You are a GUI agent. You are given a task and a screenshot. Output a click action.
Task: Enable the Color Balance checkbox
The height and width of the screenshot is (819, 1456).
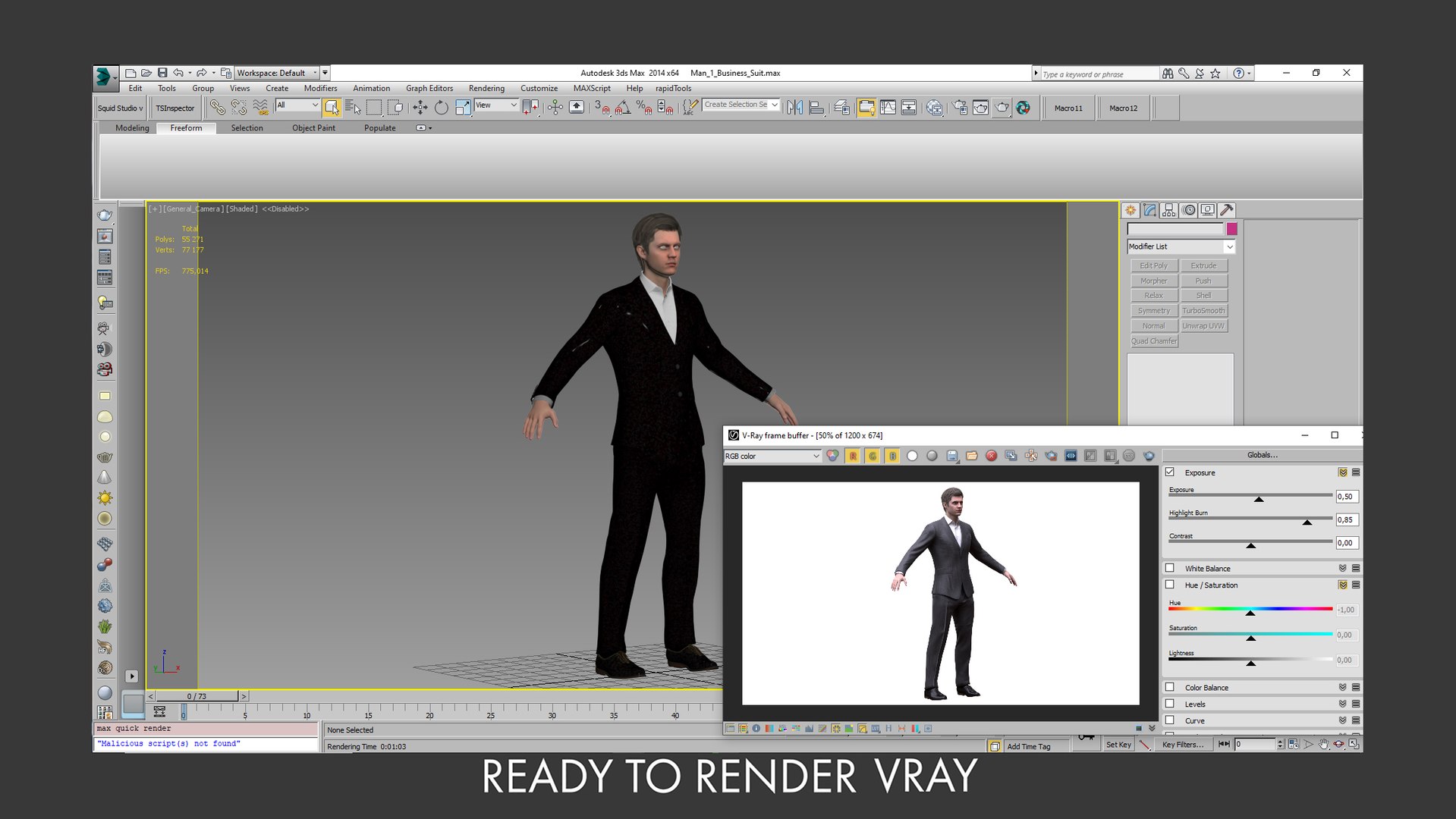1170,687
